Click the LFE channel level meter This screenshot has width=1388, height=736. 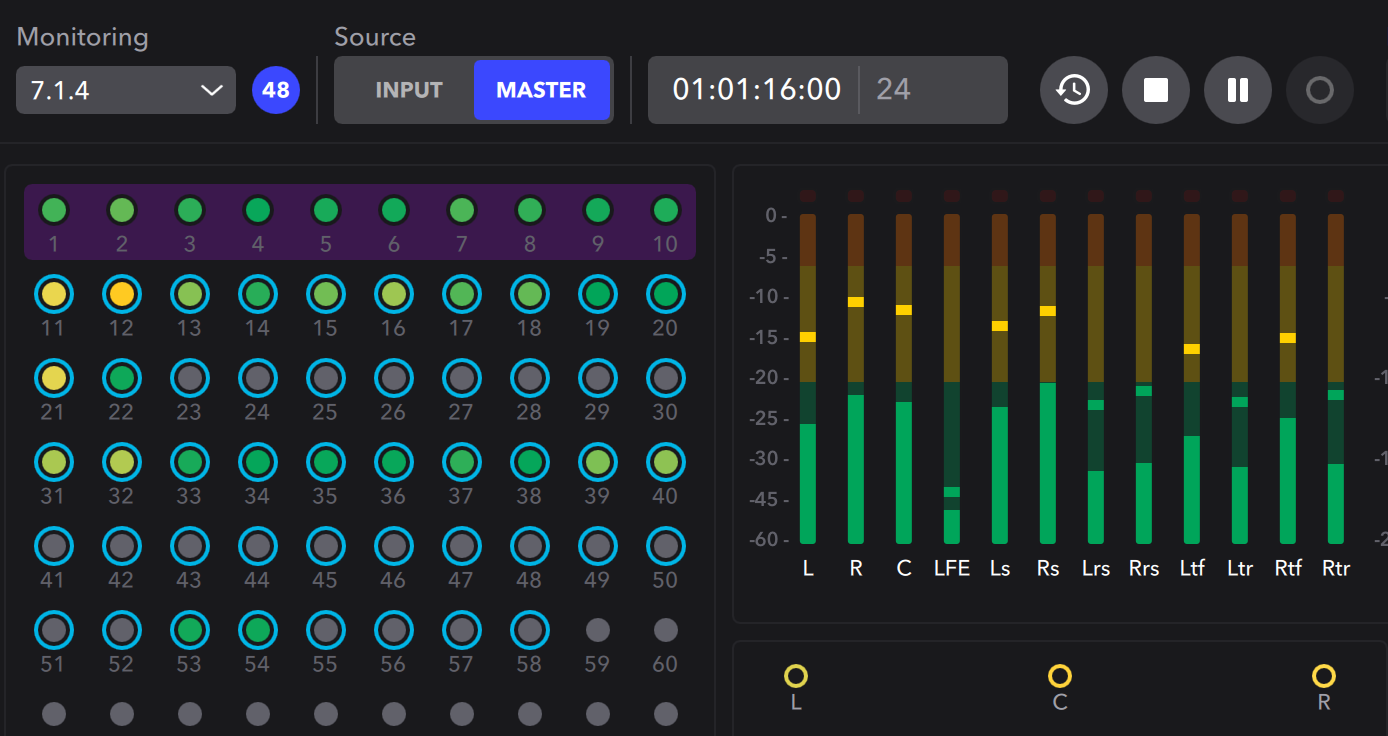(x=952, y=378)
